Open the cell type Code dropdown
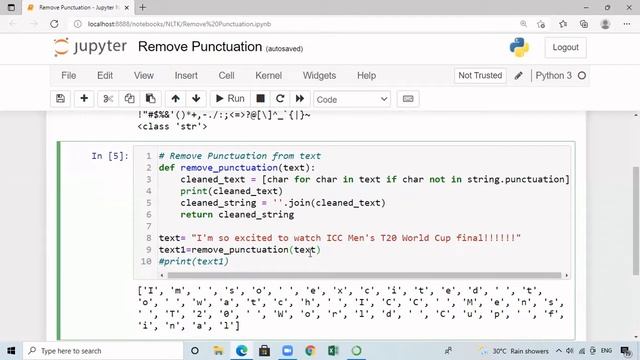Screen dimensions: 640x360 coord(352,99)
